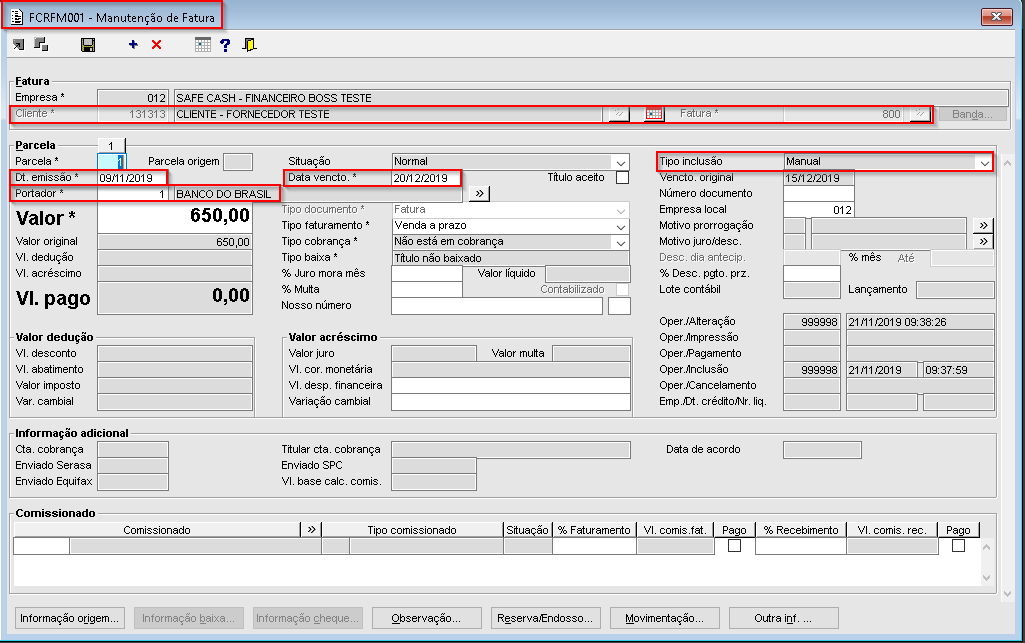Click the Portador code field

[133, 193]
